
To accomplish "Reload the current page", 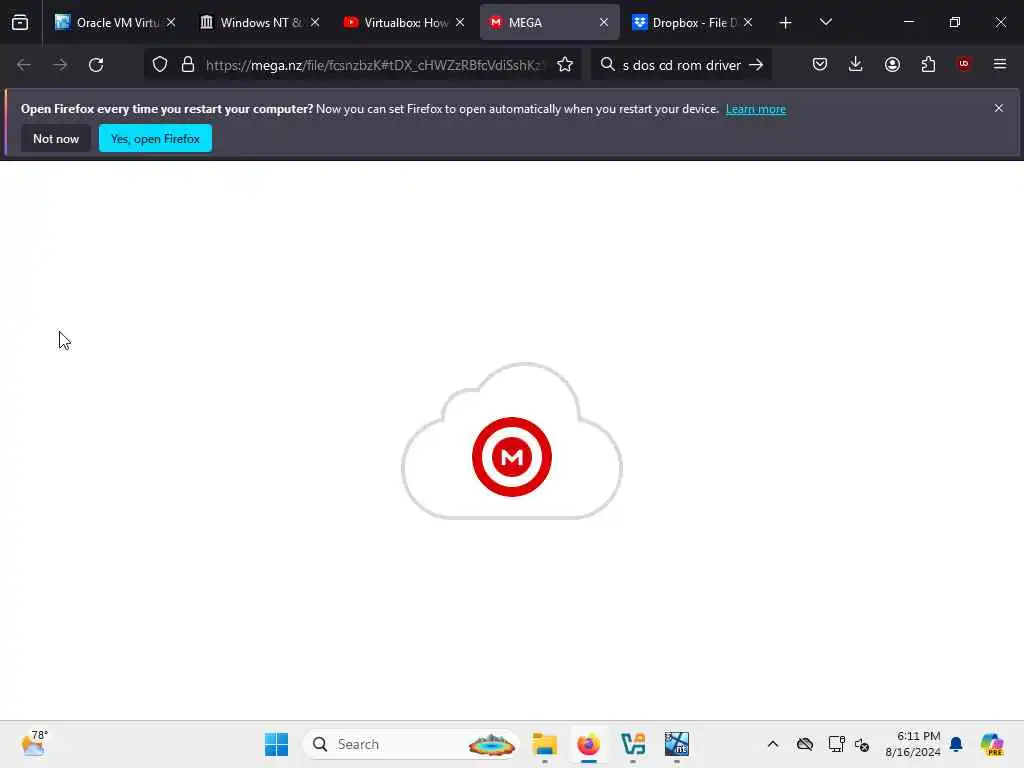I will pyautogui.click(x=96, y=65).
